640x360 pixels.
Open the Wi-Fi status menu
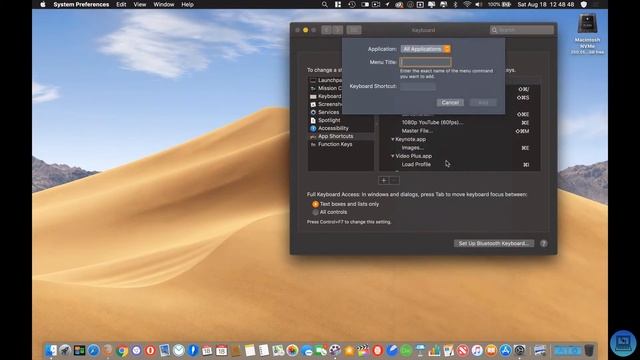[x=467, y=4]
